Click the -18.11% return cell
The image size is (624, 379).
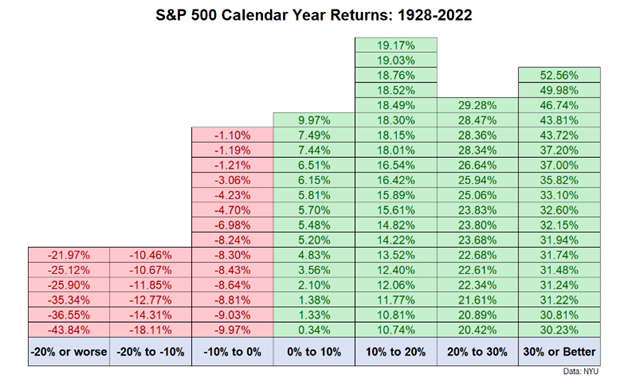pos(150,330)
